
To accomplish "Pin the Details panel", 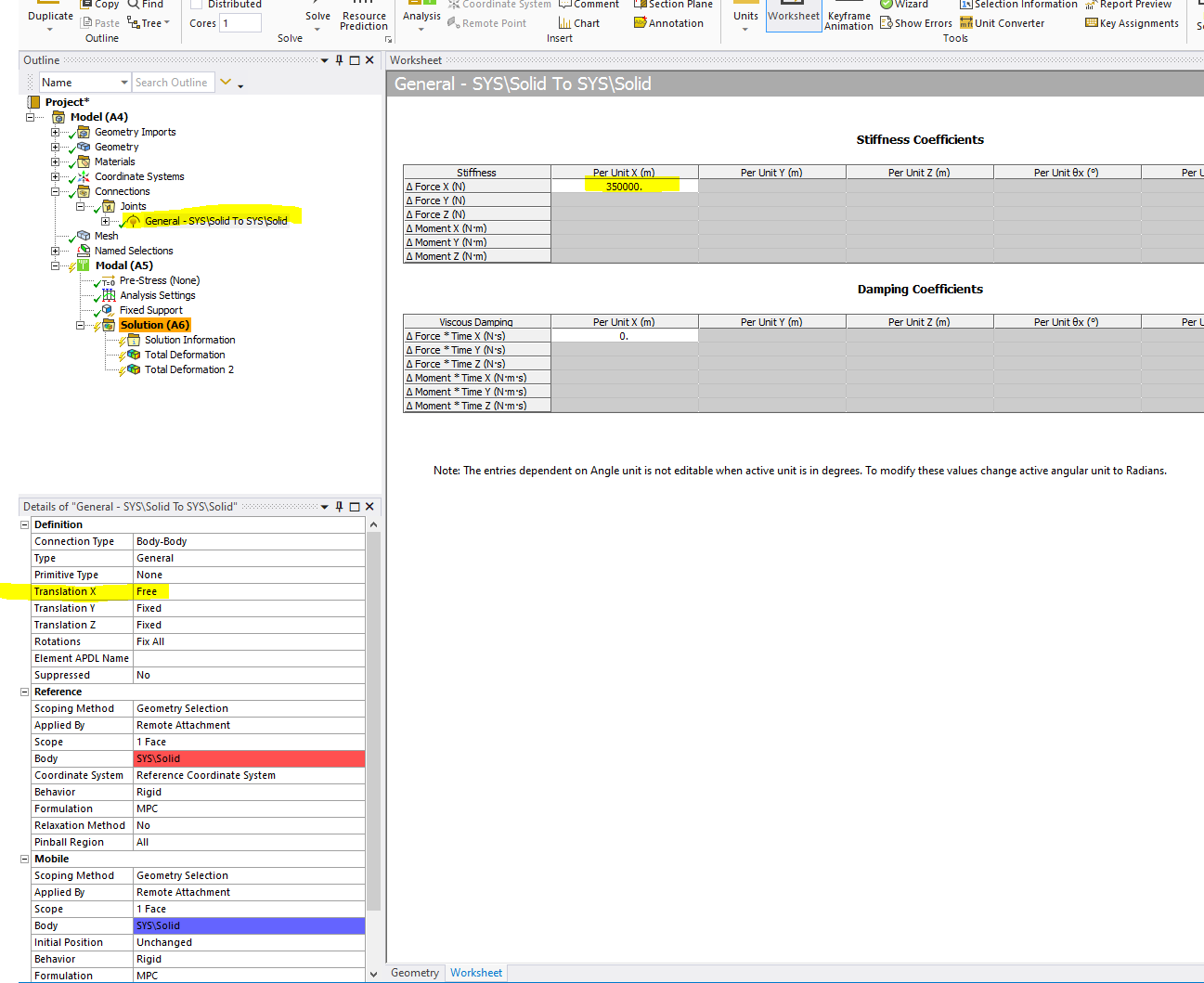I will coord(339,507).
